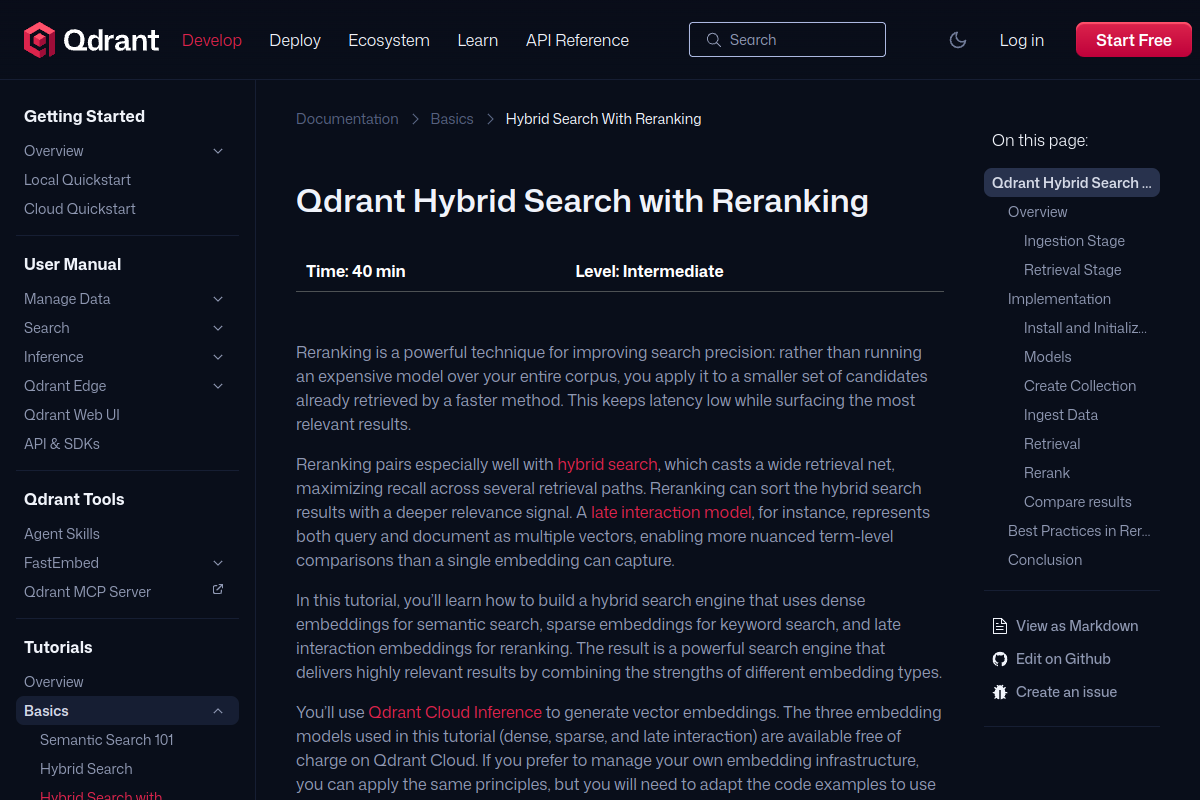Viewport: 1200px width, 800px height.
Task: Jump to Conclusion section
Action: (1045, 560)
